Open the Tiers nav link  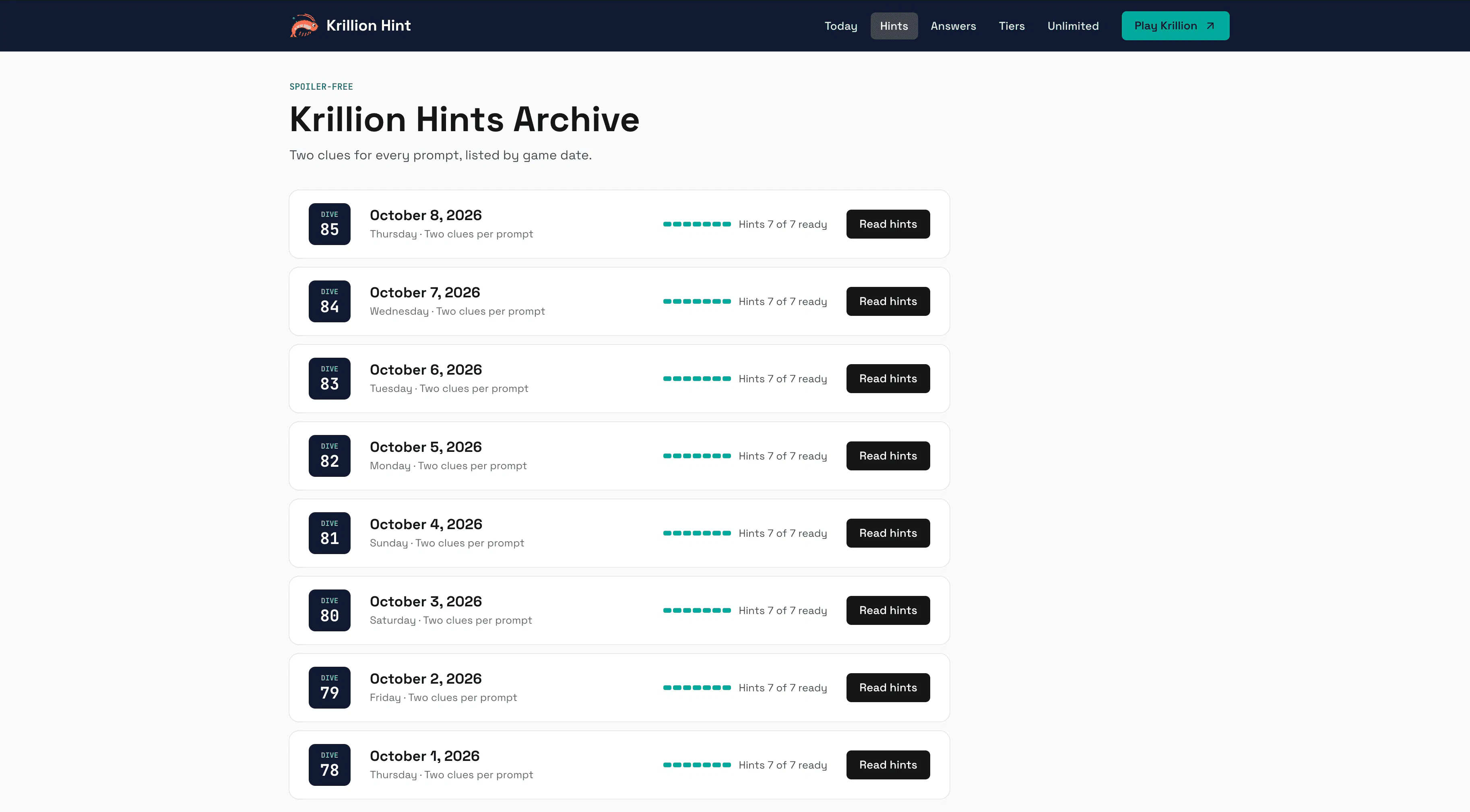point(1011,26)
